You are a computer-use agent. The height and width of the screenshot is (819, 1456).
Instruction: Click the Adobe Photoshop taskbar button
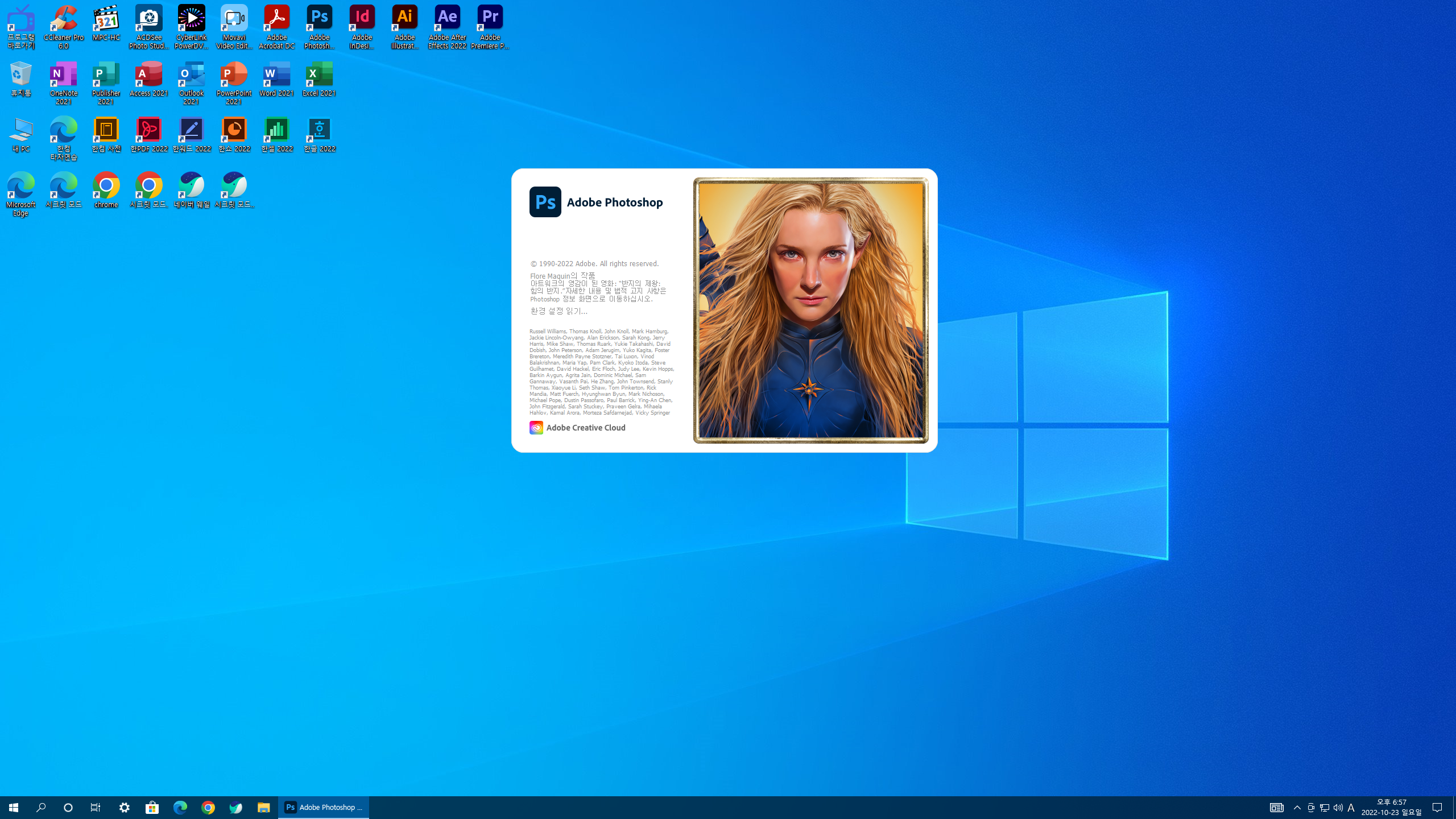324,808
